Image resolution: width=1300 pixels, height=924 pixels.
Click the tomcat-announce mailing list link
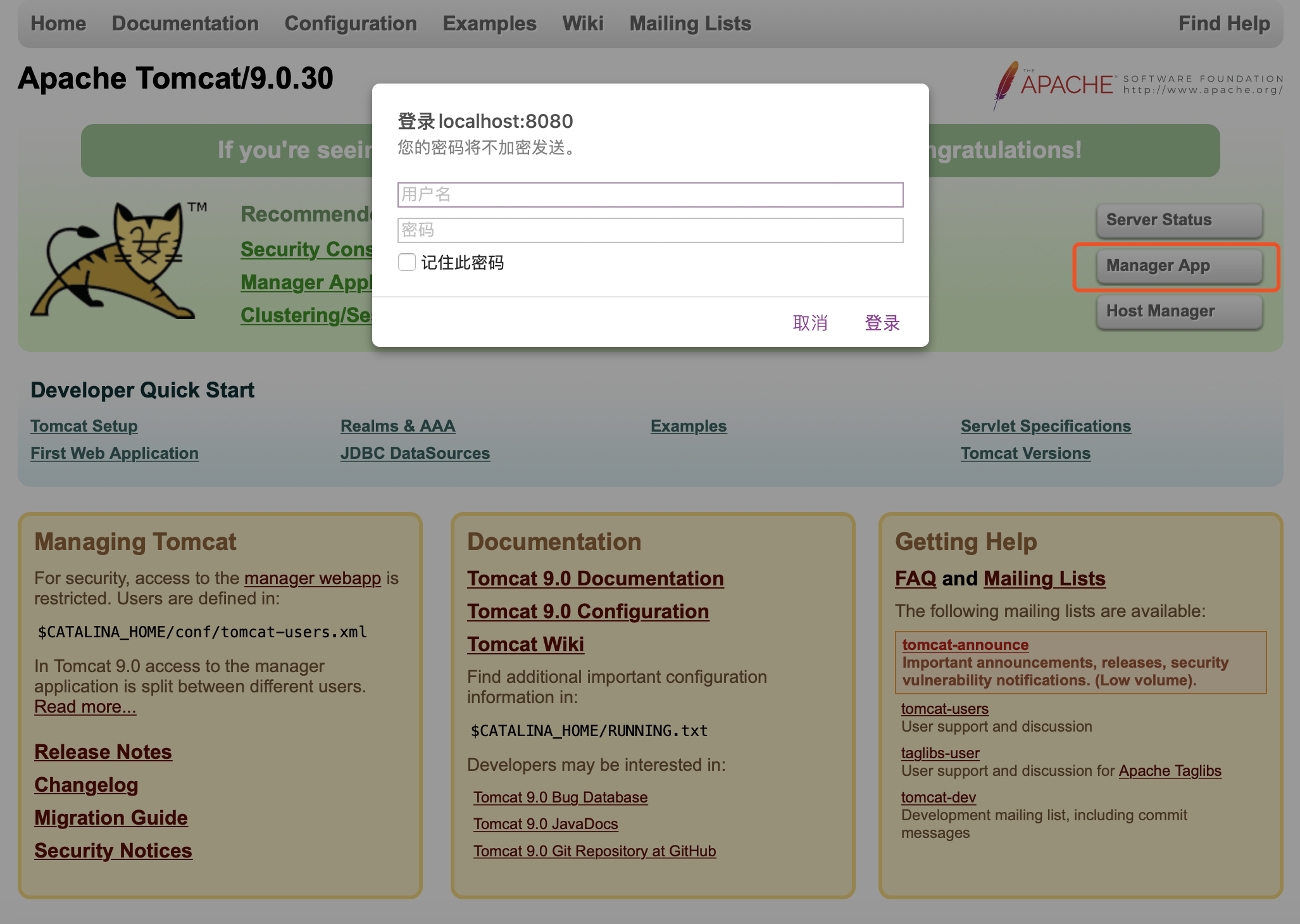click(965, 645)
